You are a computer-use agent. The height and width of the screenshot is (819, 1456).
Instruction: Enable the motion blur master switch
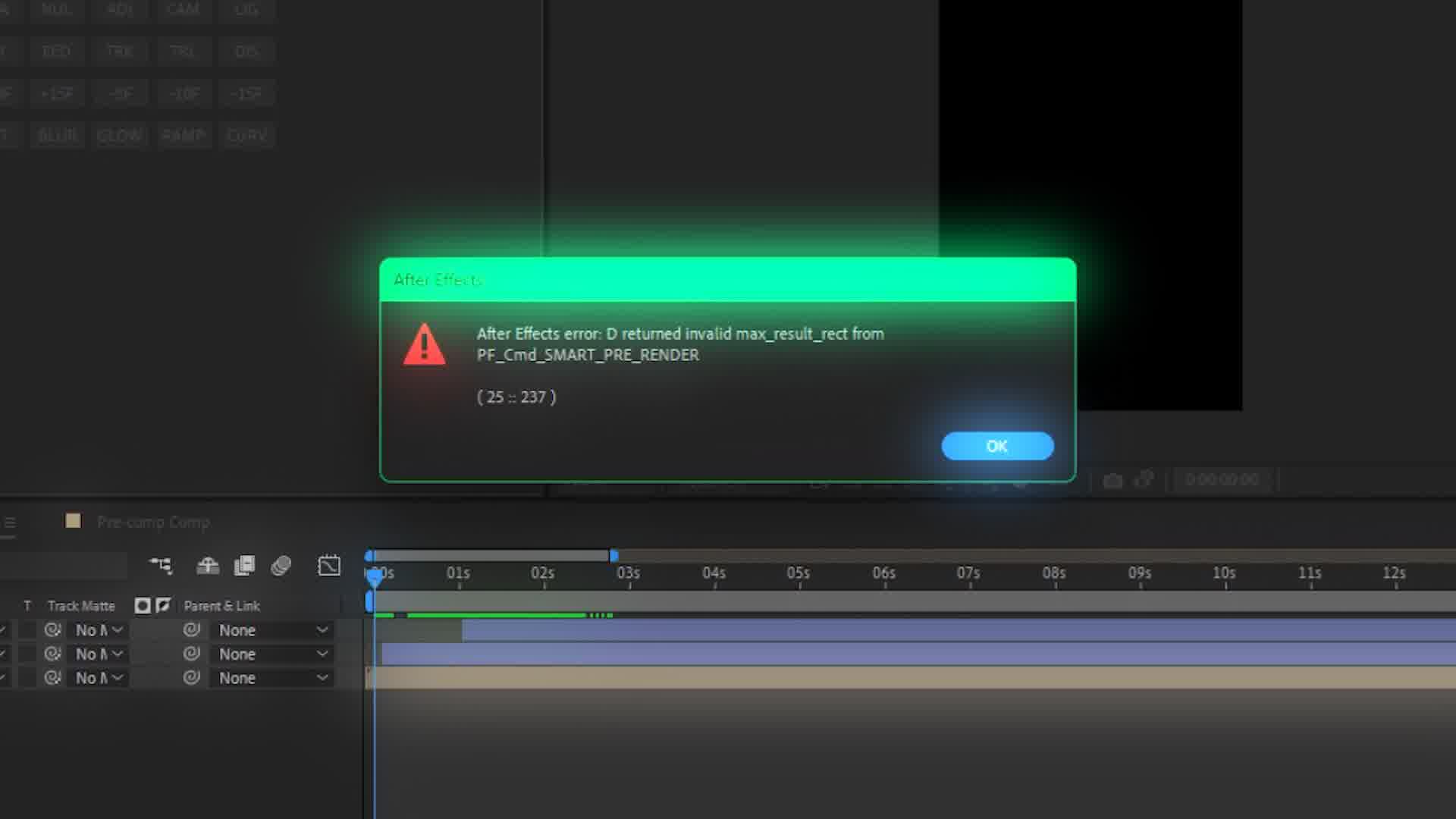pos(281,565)
